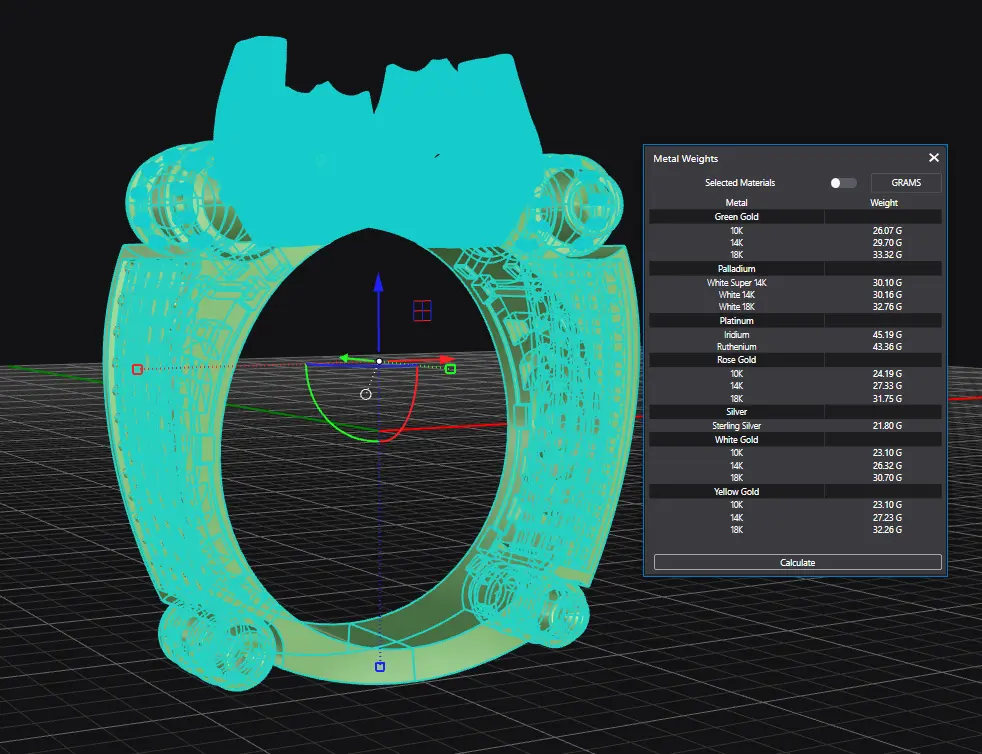Toggle the Selected Materials switch
Viewport: 982px width, 754px height.
[x=843, y=183]
